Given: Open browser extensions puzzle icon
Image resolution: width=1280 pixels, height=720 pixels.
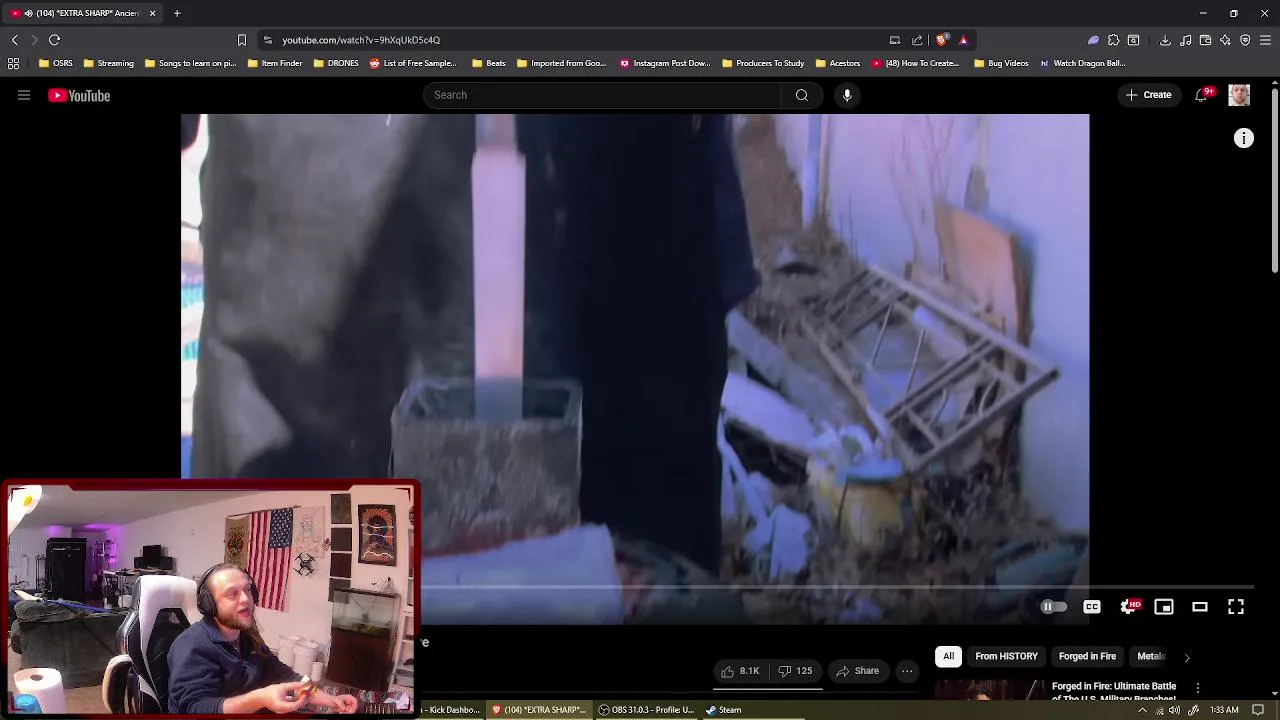Looking at the screenshot, I should pyautogui.click(x=1113, y=40).
